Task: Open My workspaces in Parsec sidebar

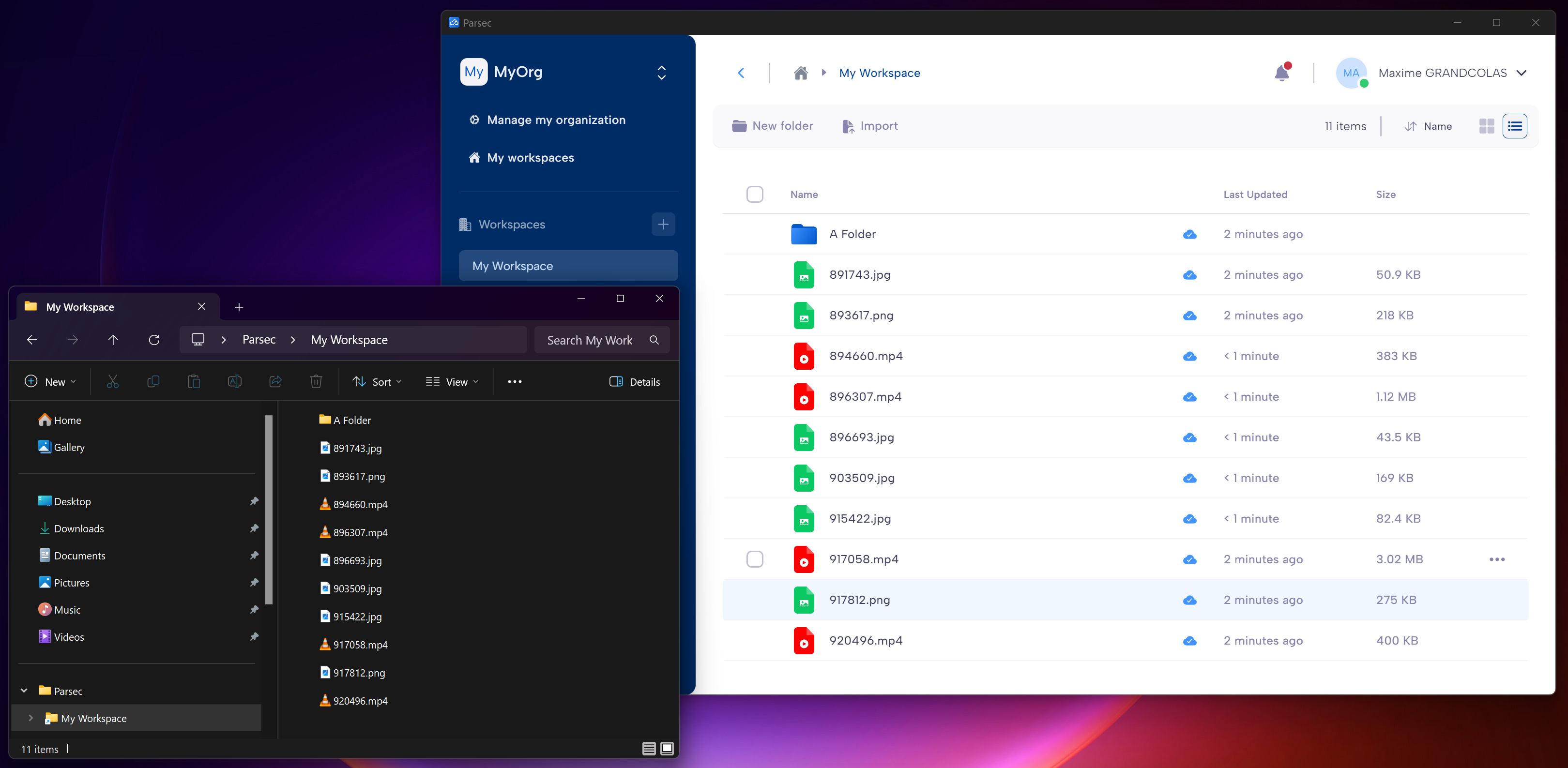Action: (x=522, y=158)
